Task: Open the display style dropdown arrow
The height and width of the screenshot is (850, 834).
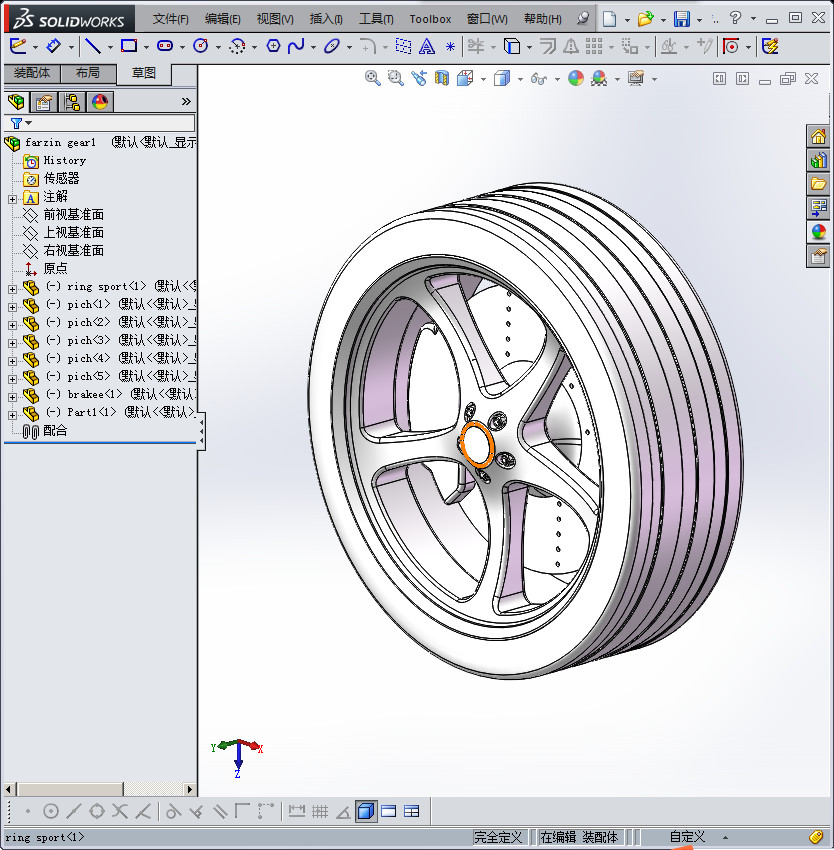Action: point(519,79)
